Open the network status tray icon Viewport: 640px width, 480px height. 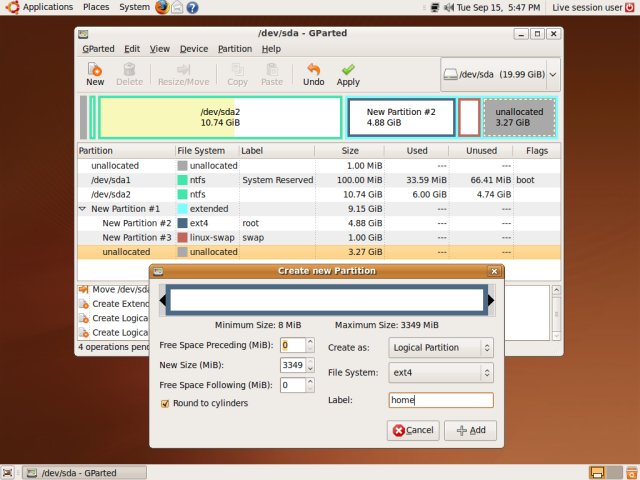click(x=435, y=7)
